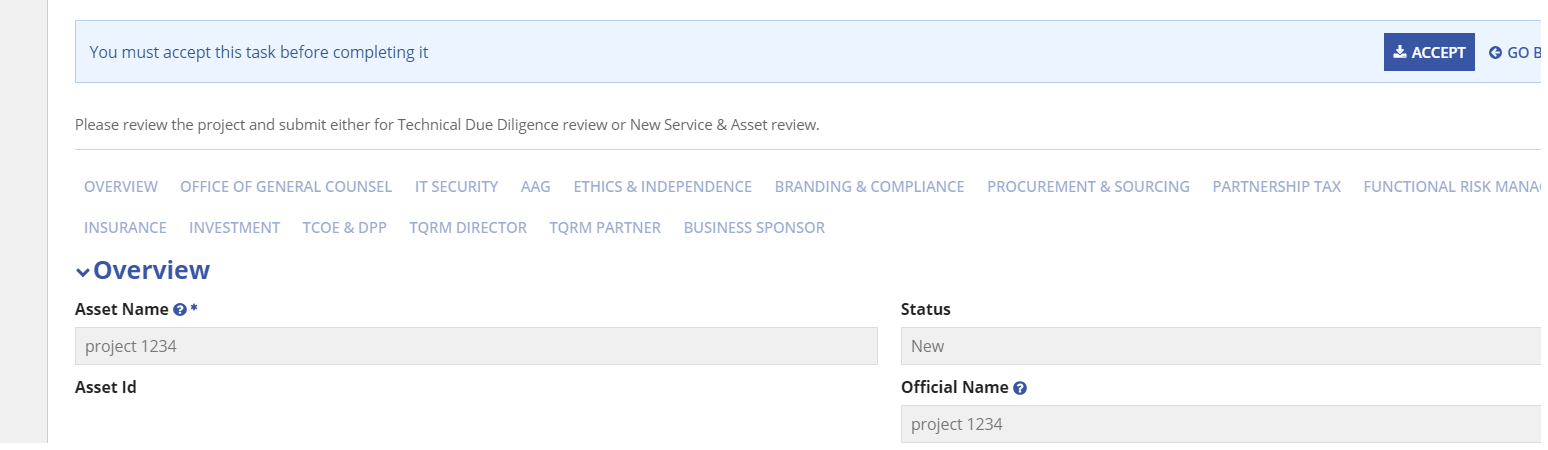Switch to Partnership Tax tab
This screenshot has width=1548, height=450.
[x=1276, y=187]
